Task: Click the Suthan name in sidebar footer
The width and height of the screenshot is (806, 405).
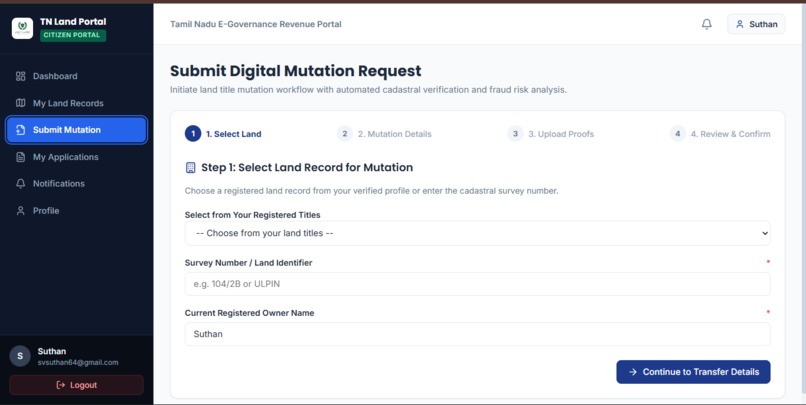Action: click(x=51, y=352)
